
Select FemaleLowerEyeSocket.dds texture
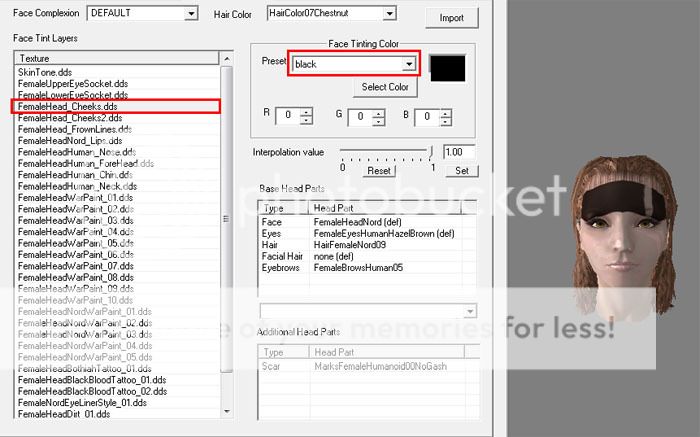pyautogui.click(x=73, y=95)
